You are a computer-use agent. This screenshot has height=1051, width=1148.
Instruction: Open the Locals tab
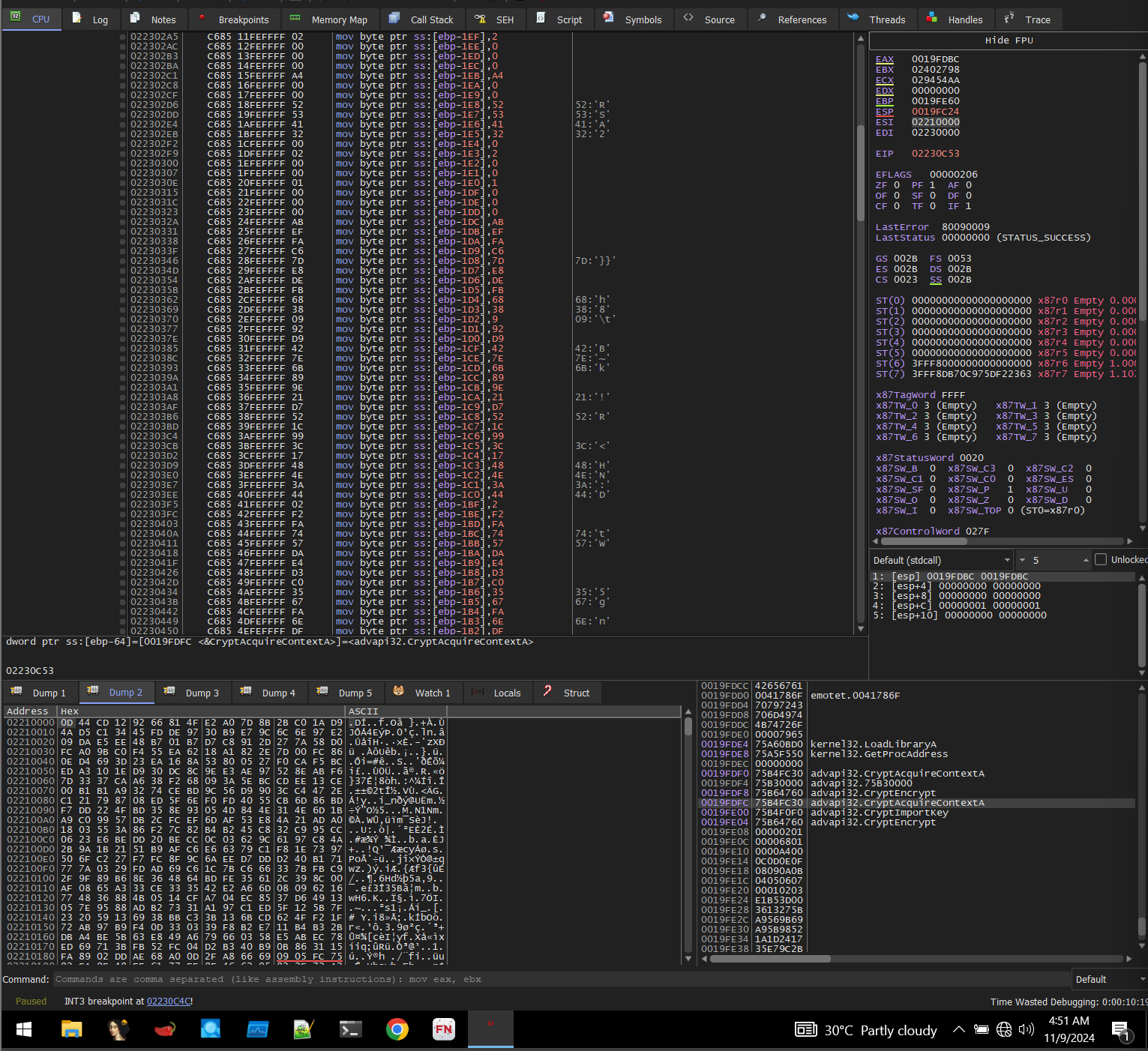click(496, 693)
